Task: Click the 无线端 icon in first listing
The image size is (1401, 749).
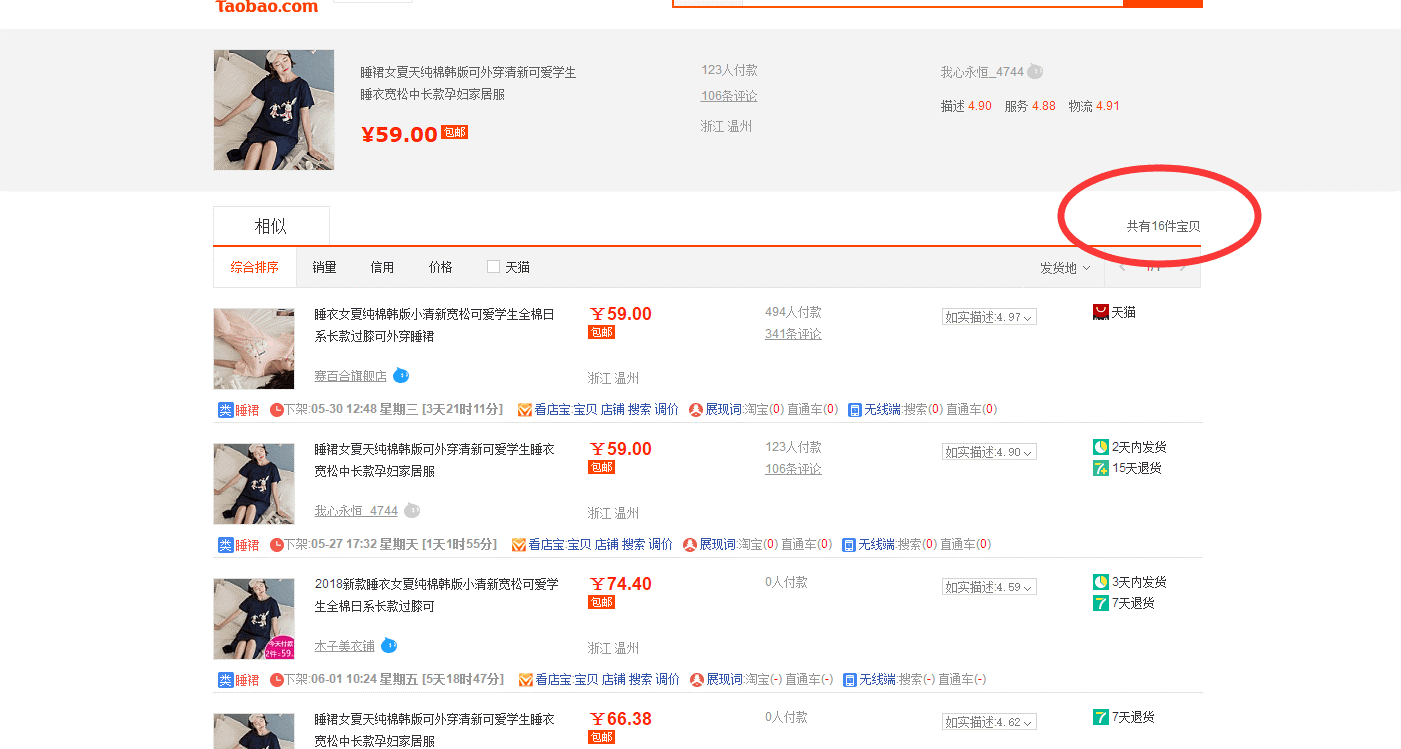Action: [x=855, y=410]
